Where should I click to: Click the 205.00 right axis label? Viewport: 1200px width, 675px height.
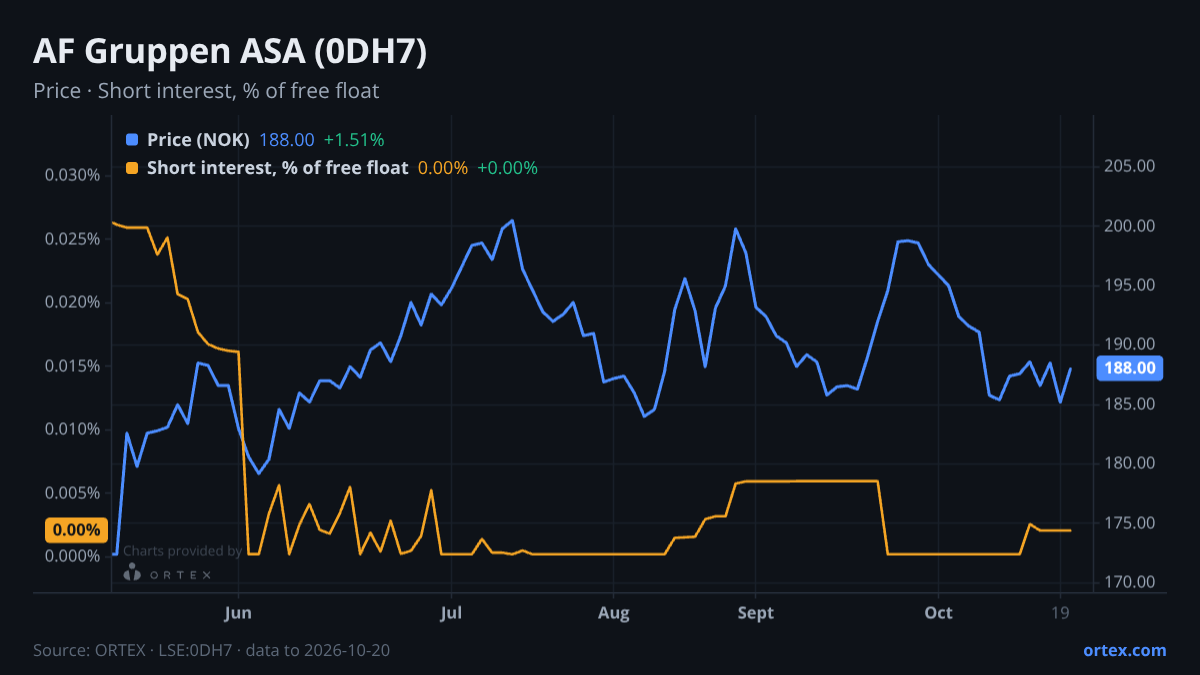point(1131,166)
